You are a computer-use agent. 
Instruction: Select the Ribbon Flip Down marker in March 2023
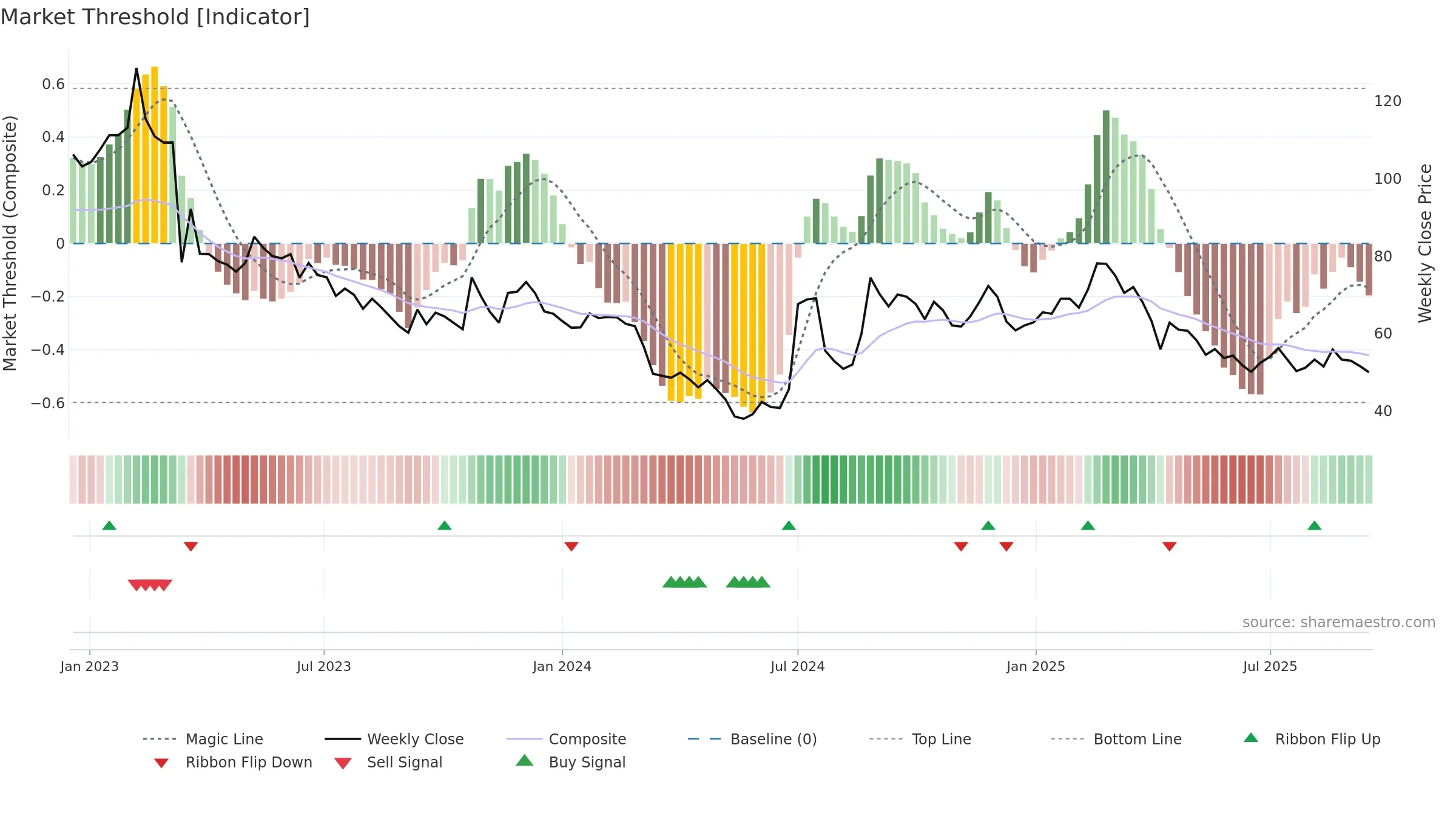pyautogui.click(x=191, y=547)
